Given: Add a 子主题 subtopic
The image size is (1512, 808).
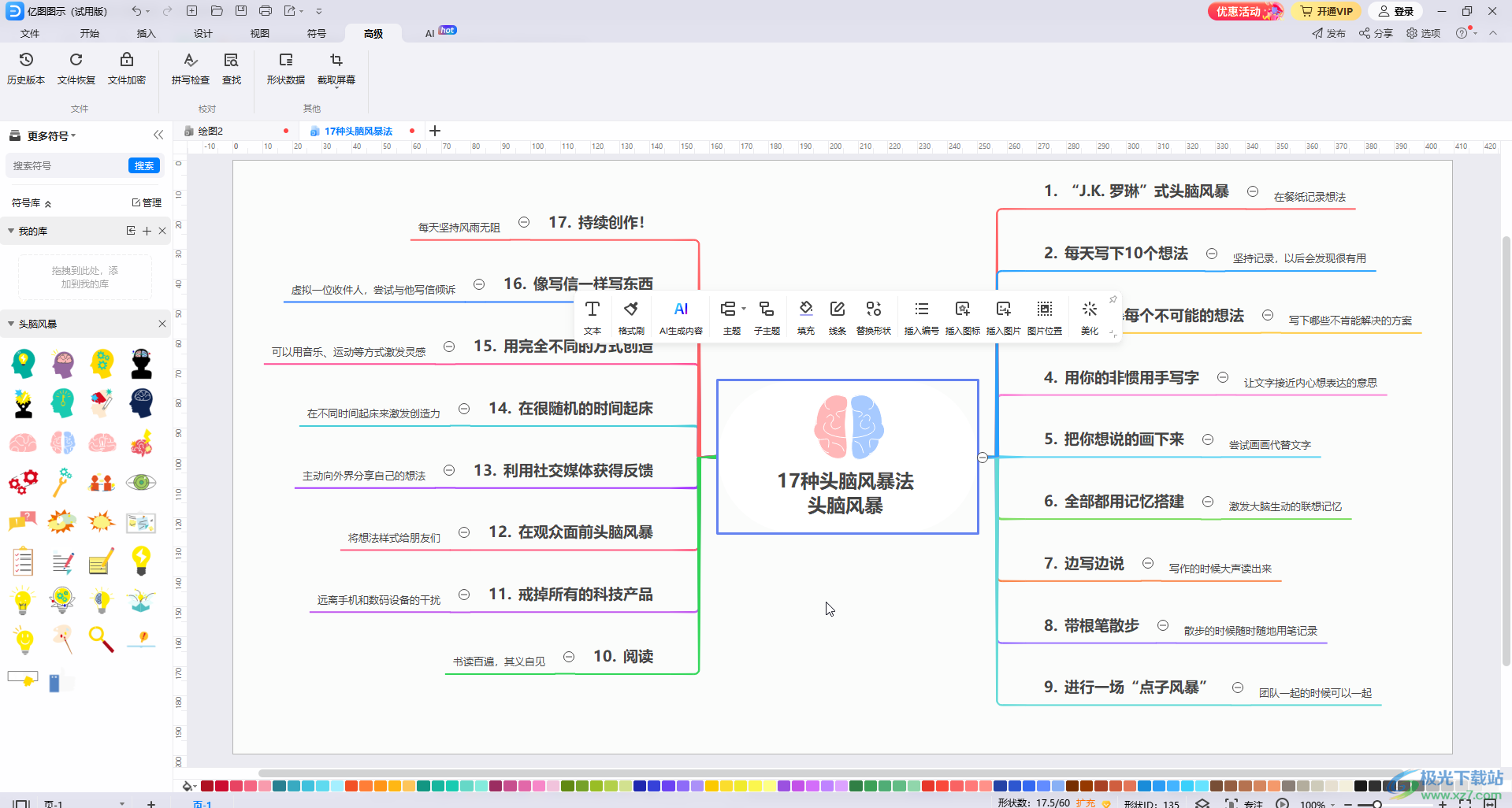Looking at the screenshot, I should click(767, 317).
